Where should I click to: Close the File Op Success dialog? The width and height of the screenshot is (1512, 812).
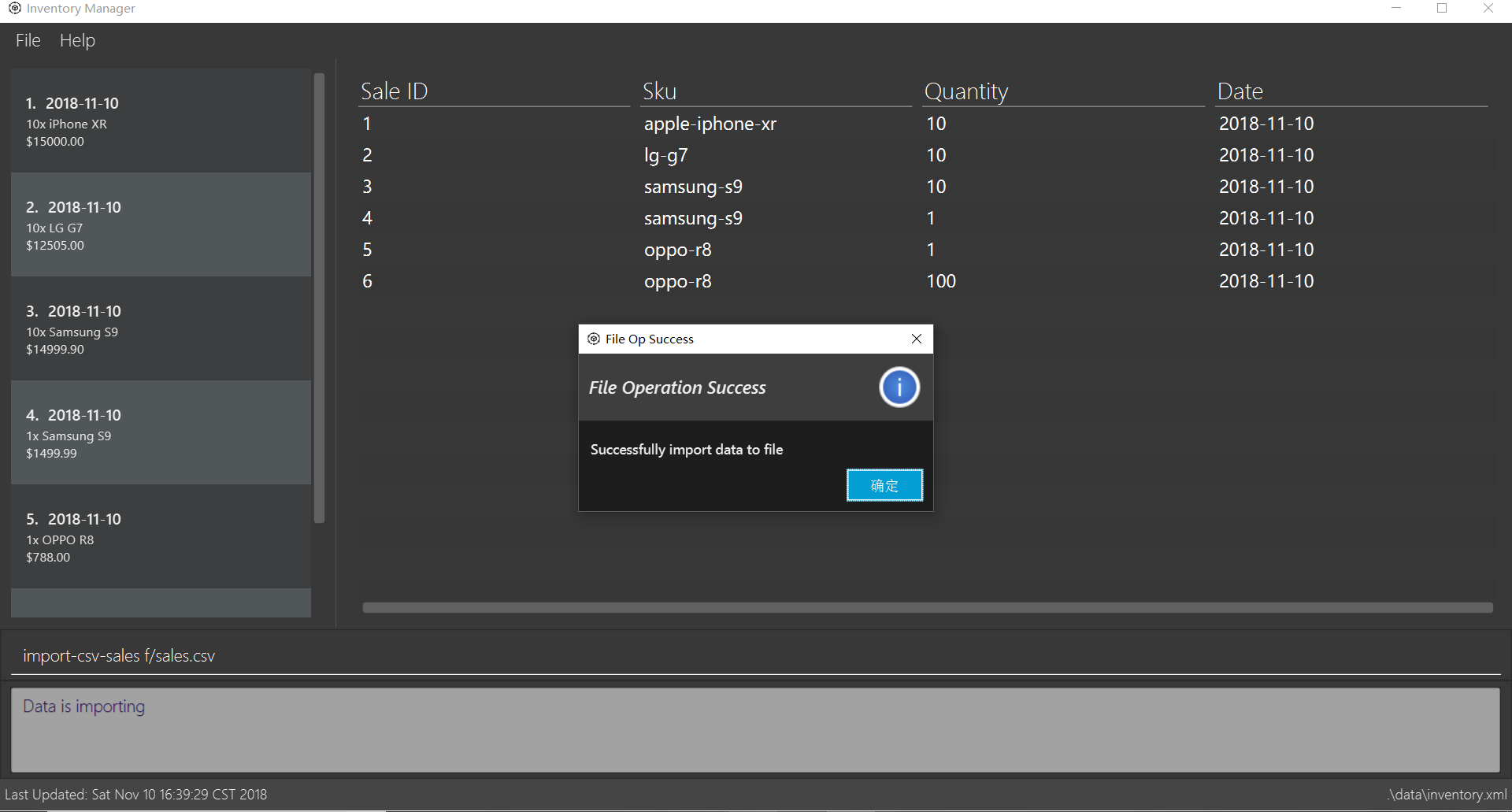[x=917, y=339]
